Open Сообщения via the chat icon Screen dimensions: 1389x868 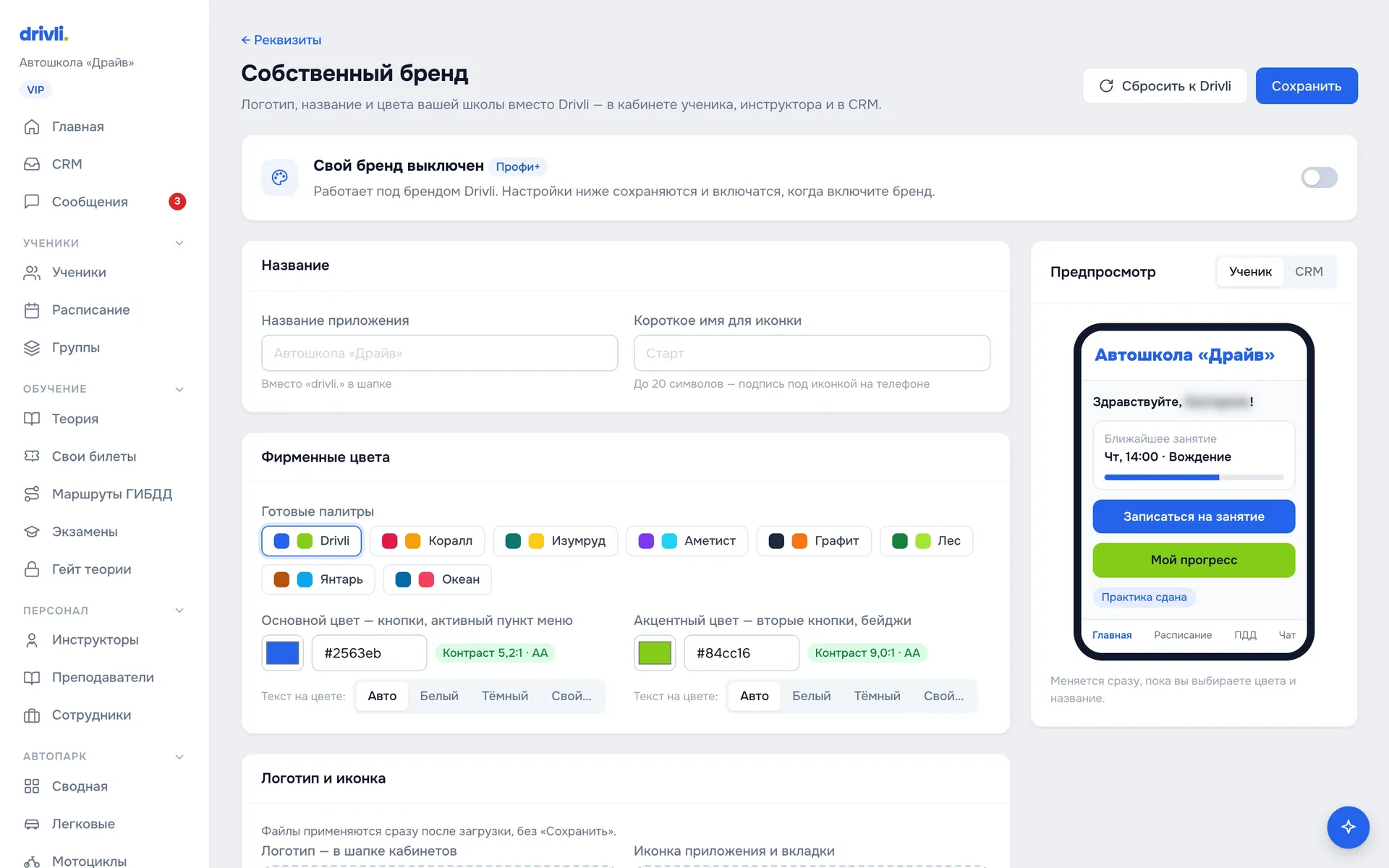pyautogui.click(x=32, y=202)
